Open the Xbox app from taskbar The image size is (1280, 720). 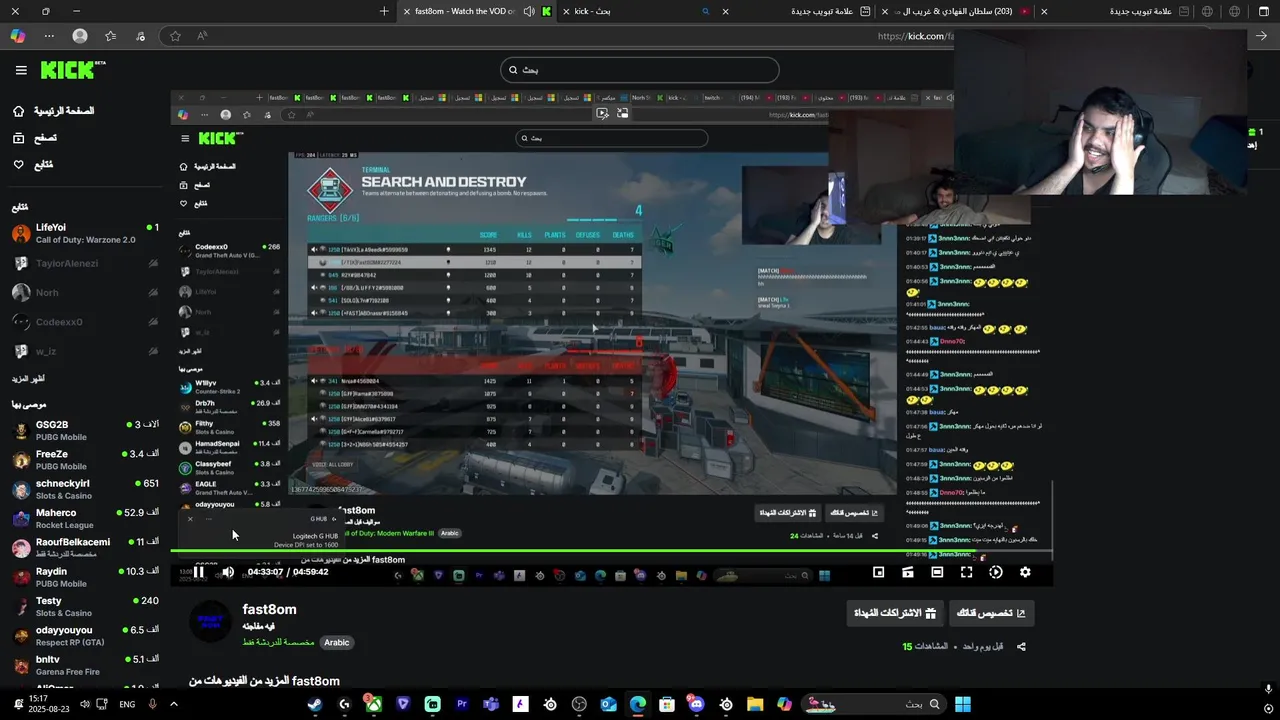[x=373, y=704]
